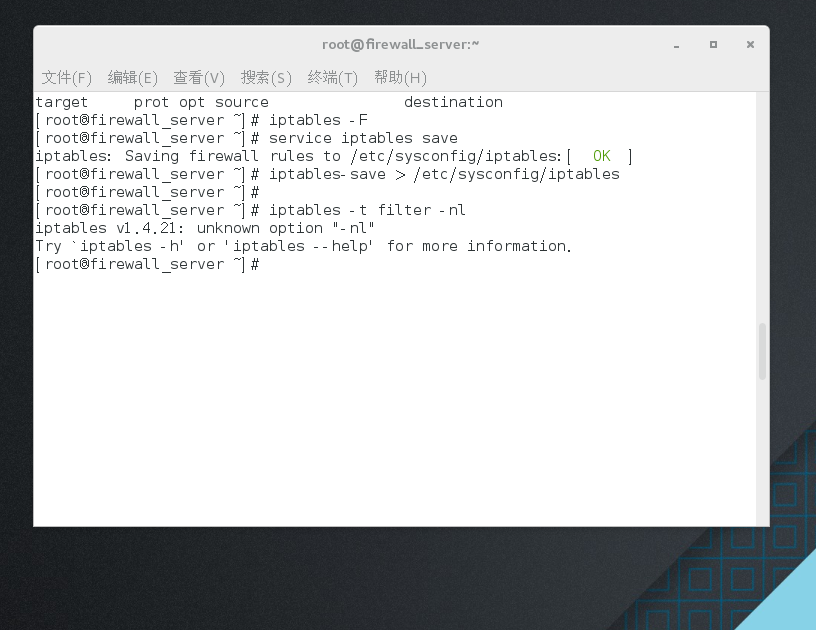Open the 编辑(E) menu
This screenshot has width=816, height=630.
coord(133,77)
